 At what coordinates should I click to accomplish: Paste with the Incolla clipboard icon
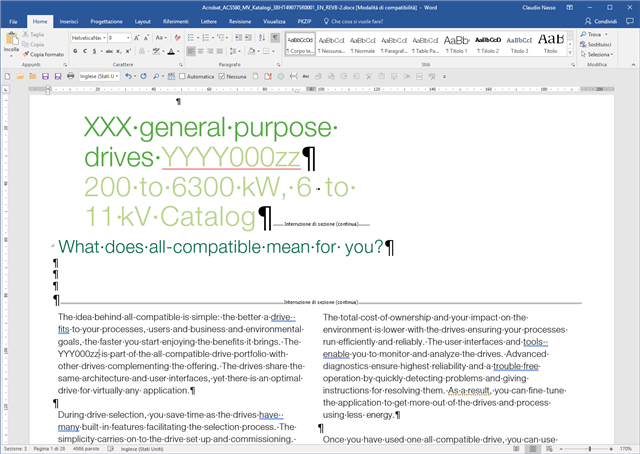click(x=11, y=39)
